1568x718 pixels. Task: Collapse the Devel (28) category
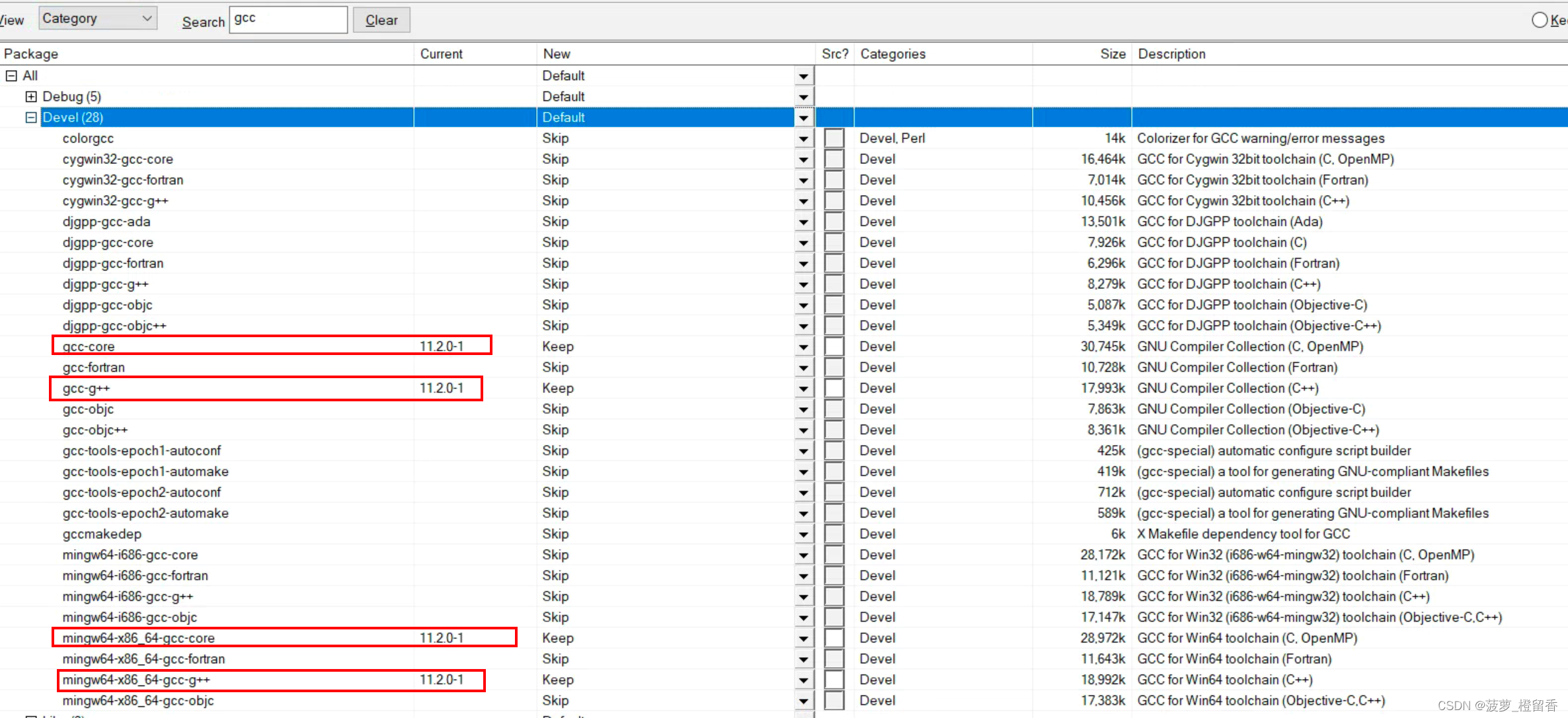point(31,117)
